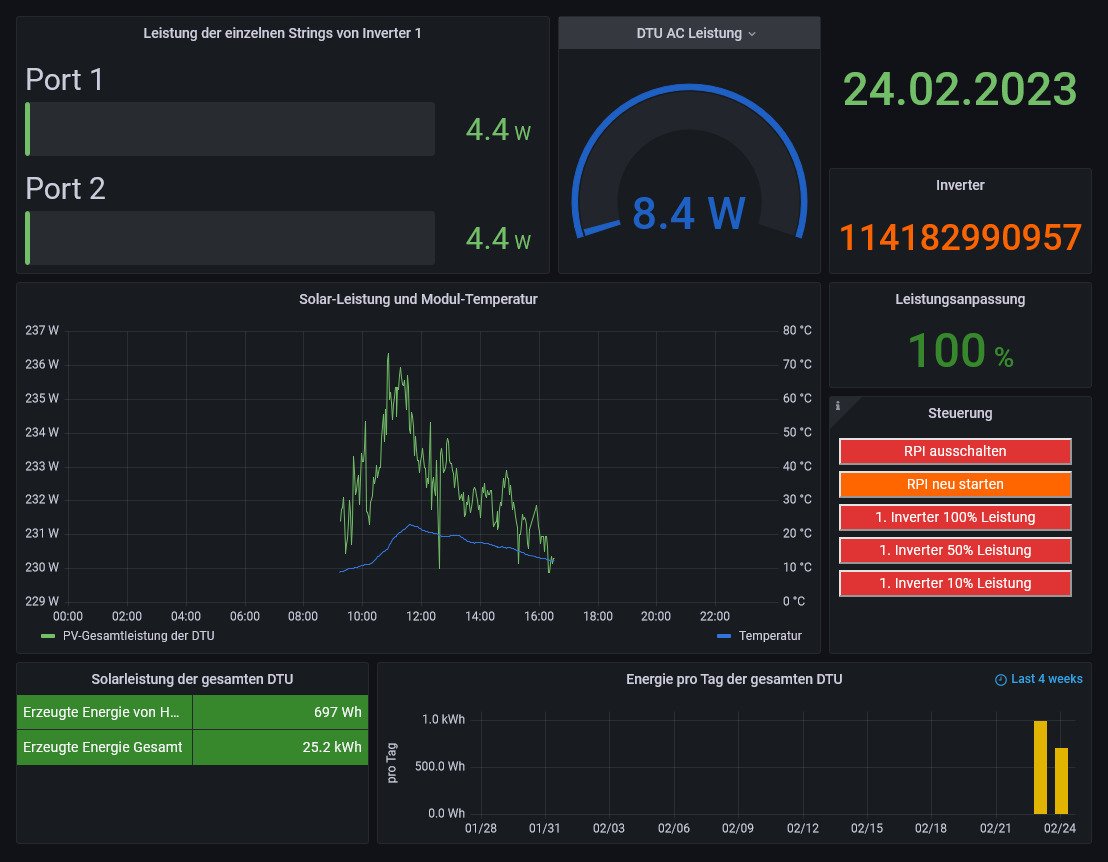The height and width of the screenshot is (862, 1108).
Task: Open the Solar-Leistung und Modul-Temperatur panel title menu
Action: pos(418,299)
